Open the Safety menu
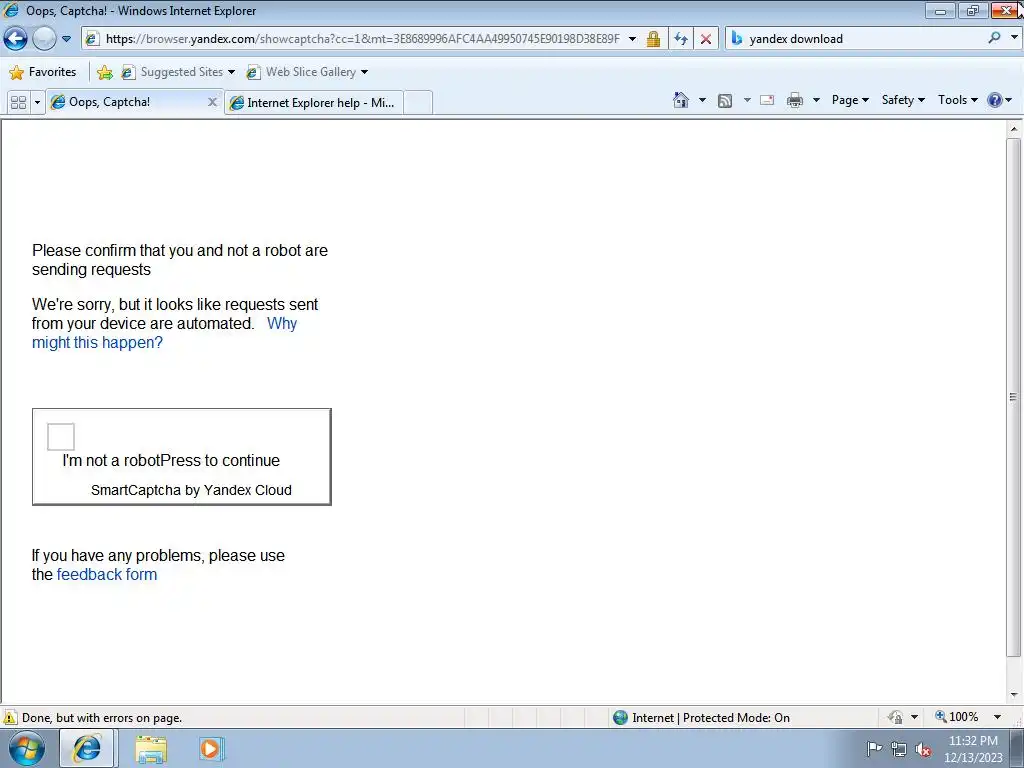The width and height of the screenshot is (1024, 768). click(903, 100)
